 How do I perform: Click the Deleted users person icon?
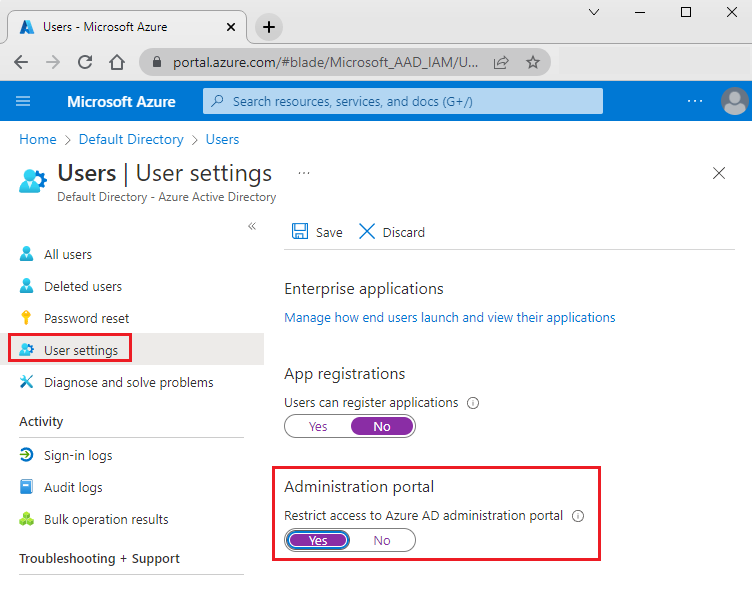tap(26, 286)
